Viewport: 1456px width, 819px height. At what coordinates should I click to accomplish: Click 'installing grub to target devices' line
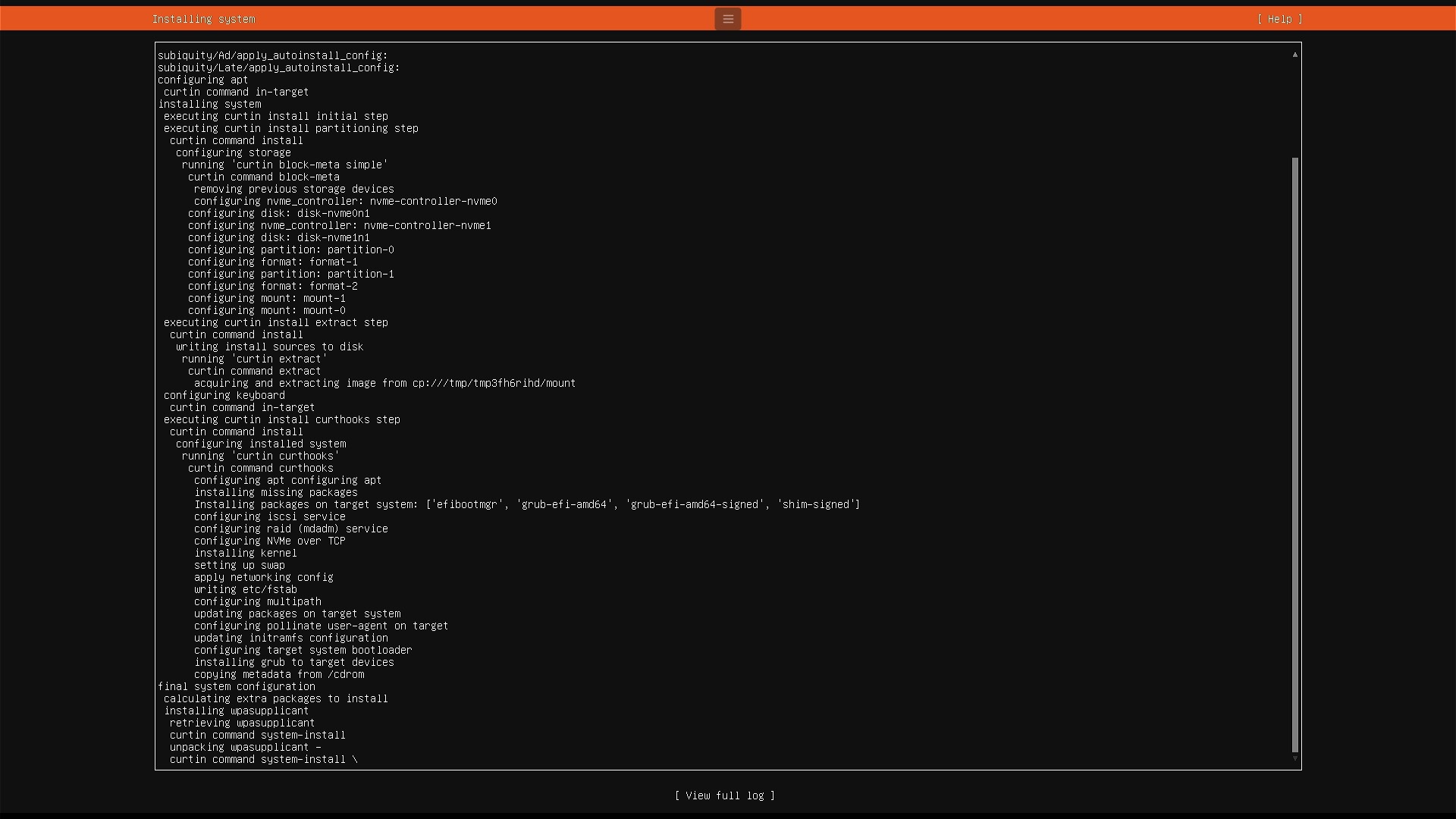293,662
